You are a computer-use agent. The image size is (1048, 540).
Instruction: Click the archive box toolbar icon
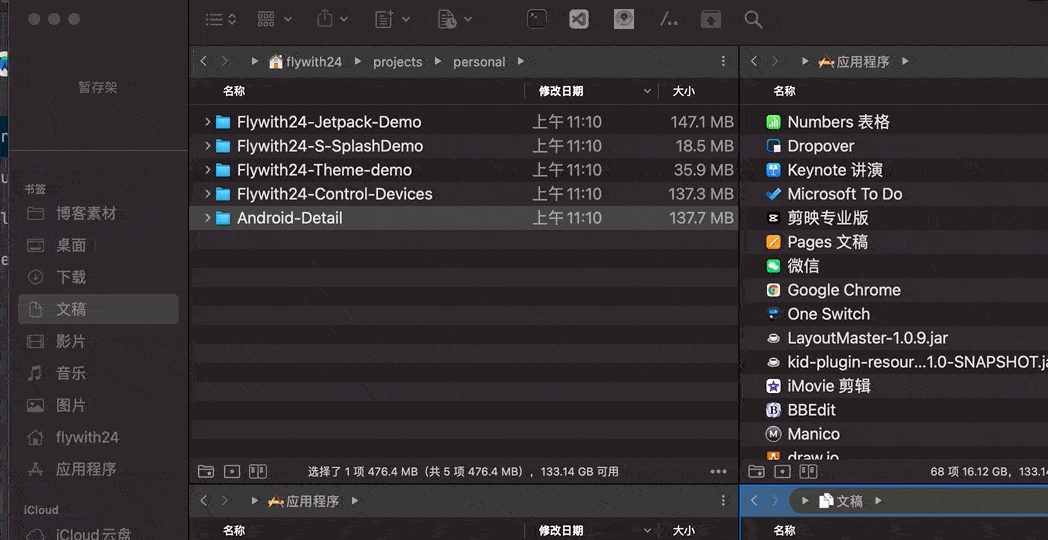click(x=710, y=19)
